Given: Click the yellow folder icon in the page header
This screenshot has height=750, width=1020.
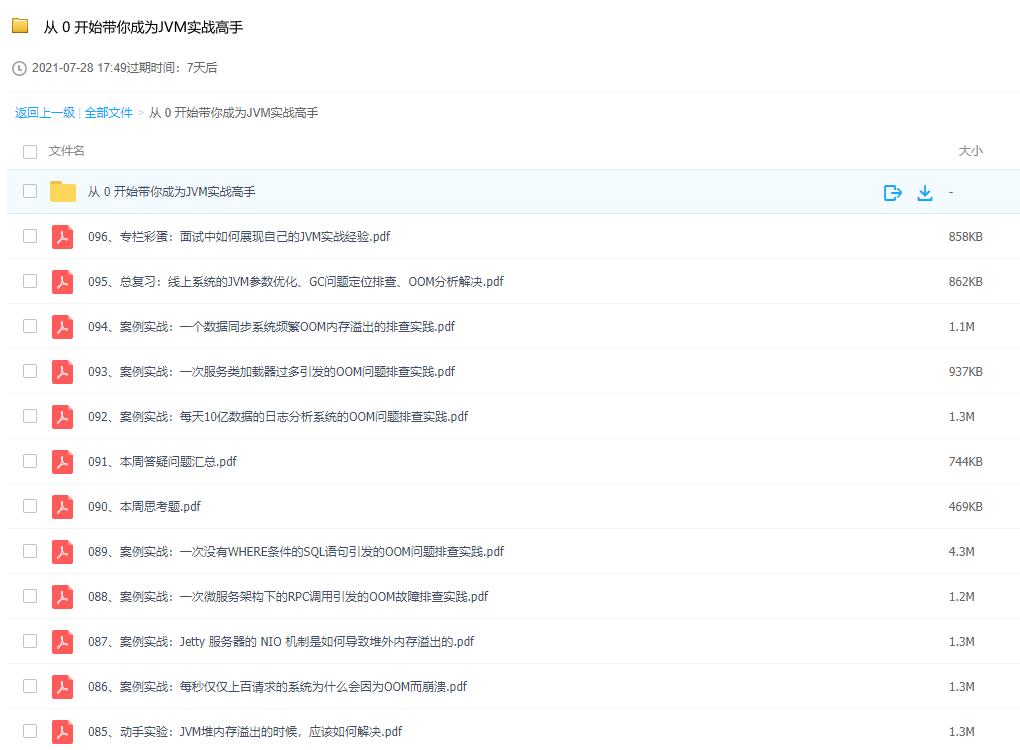Looking at the screenshot, I should click(x=21, y=28).
